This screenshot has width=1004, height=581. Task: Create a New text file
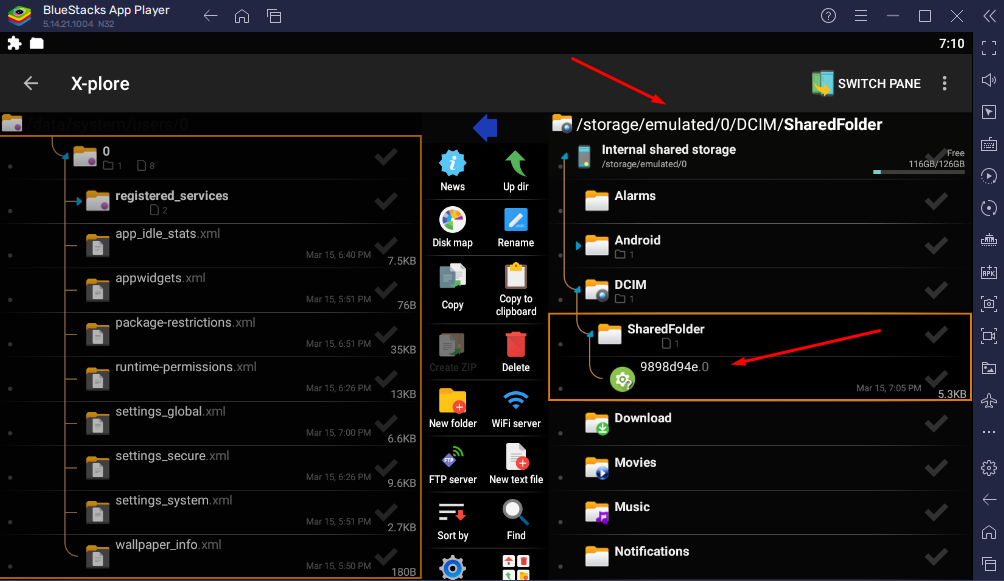pyautogui.click(x=515, y=464)
